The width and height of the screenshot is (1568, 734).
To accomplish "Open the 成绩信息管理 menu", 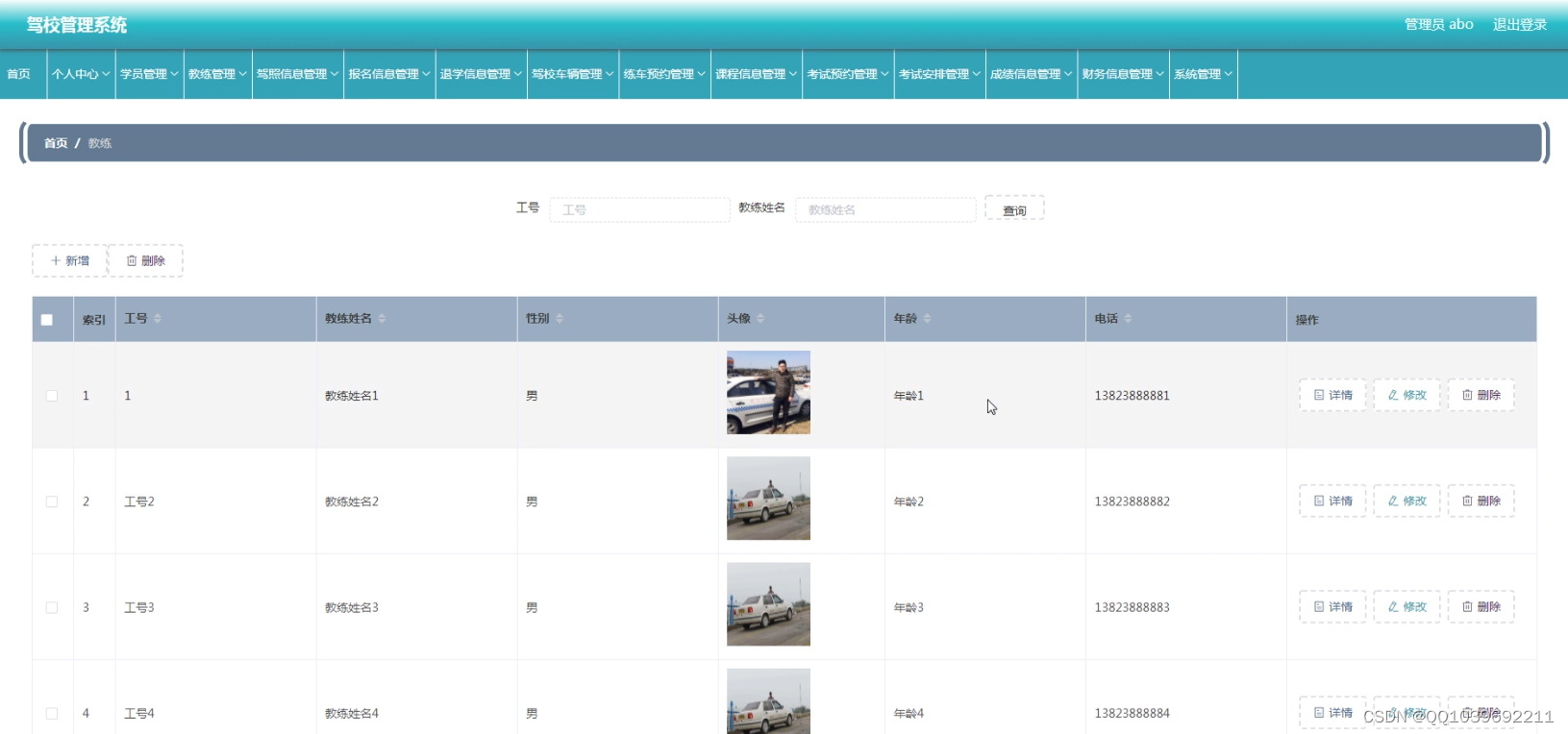I will (1032, 74).
